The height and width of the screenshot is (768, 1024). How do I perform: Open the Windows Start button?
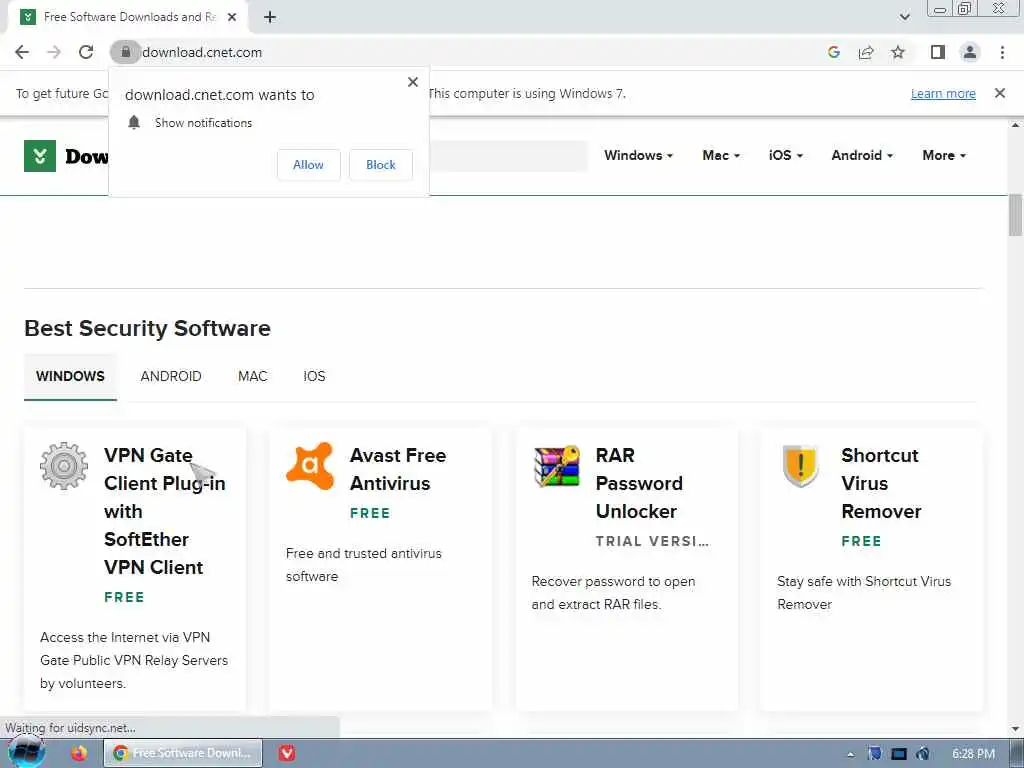pyautogui.click(x=27, y=752)
